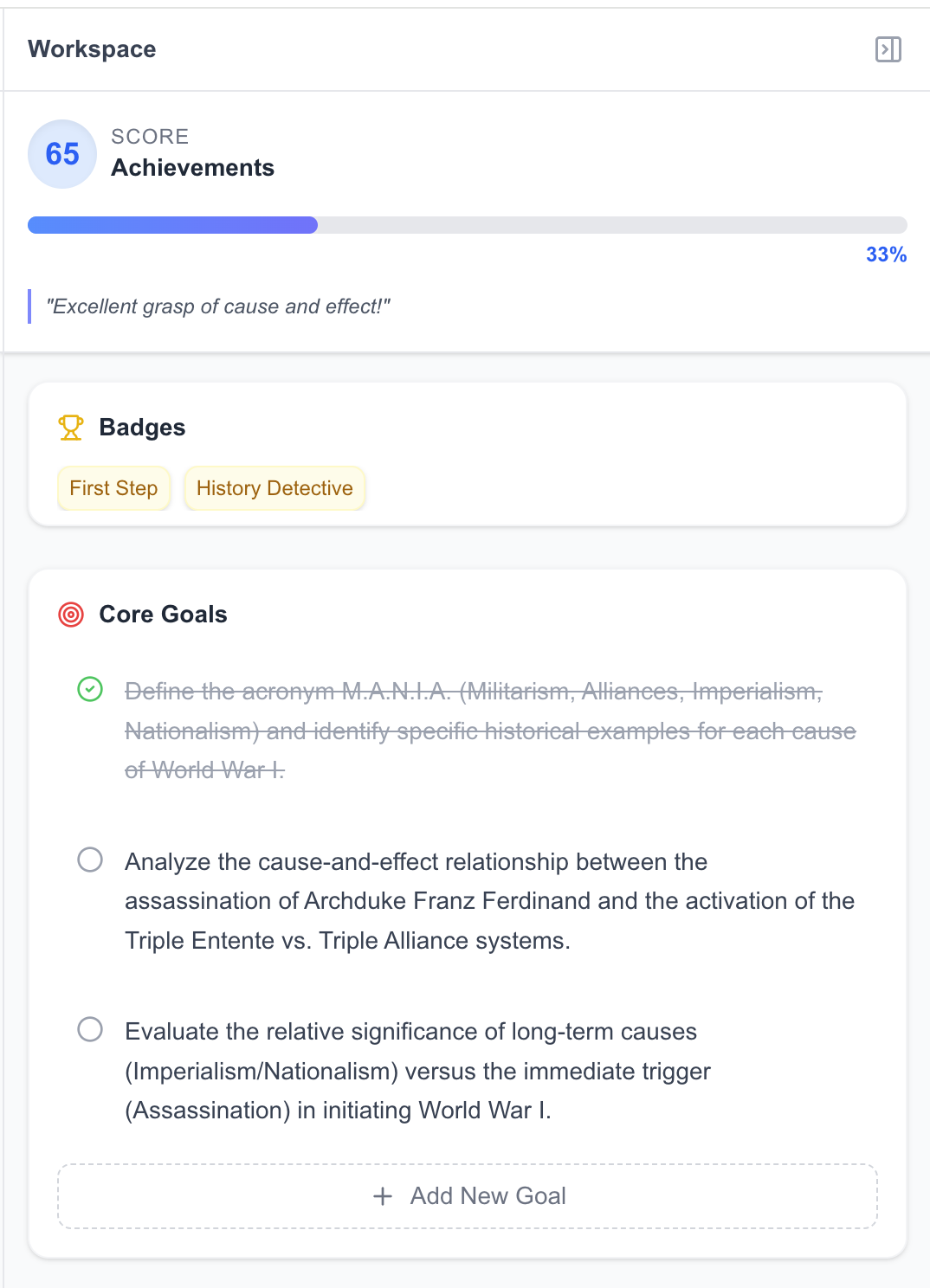930x1288 pixels.
Task: Collapse the Workspace side panel
Action: [x=888, y=49]
